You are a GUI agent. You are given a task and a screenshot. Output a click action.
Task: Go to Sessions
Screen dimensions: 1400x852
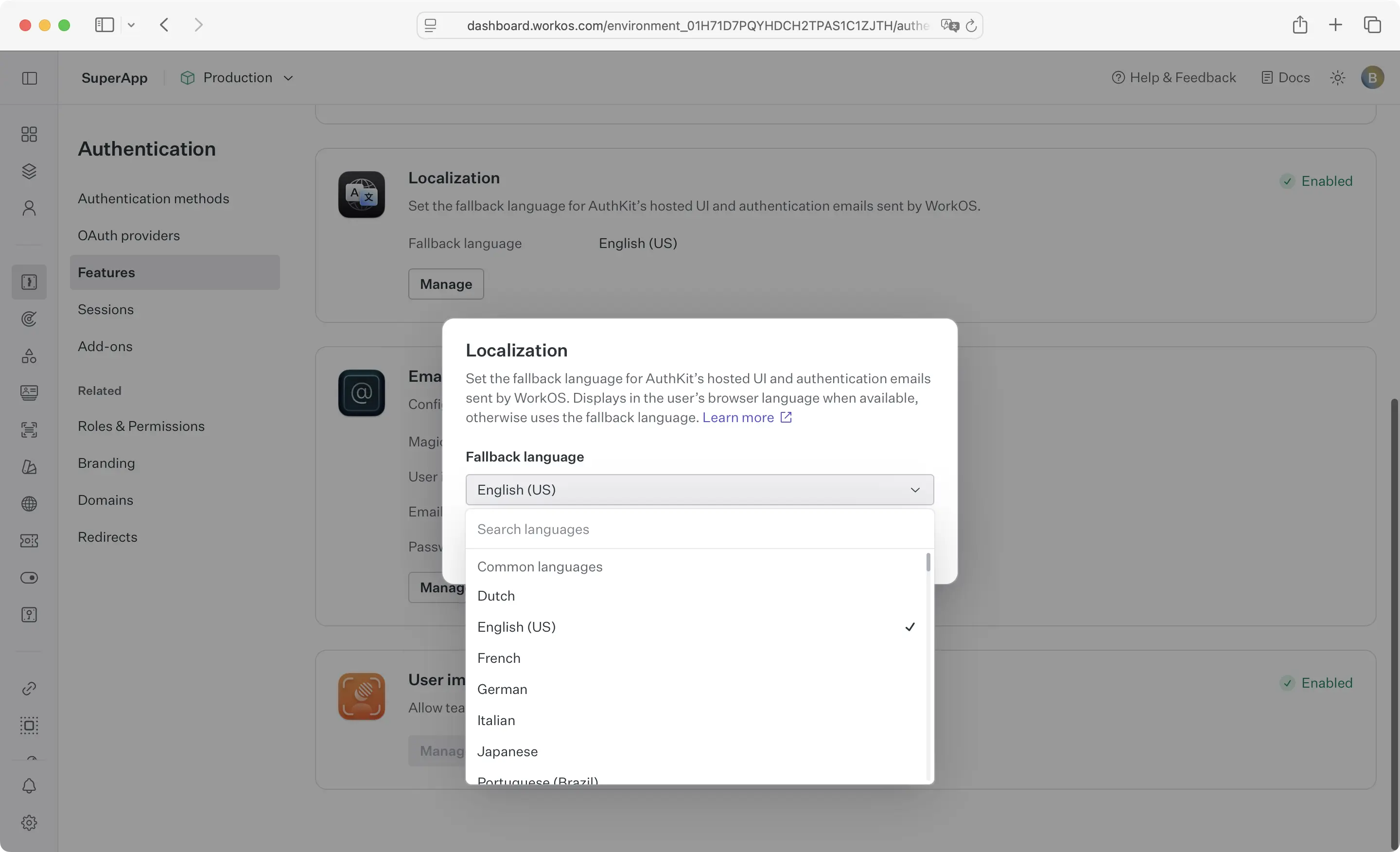(105, 309)
